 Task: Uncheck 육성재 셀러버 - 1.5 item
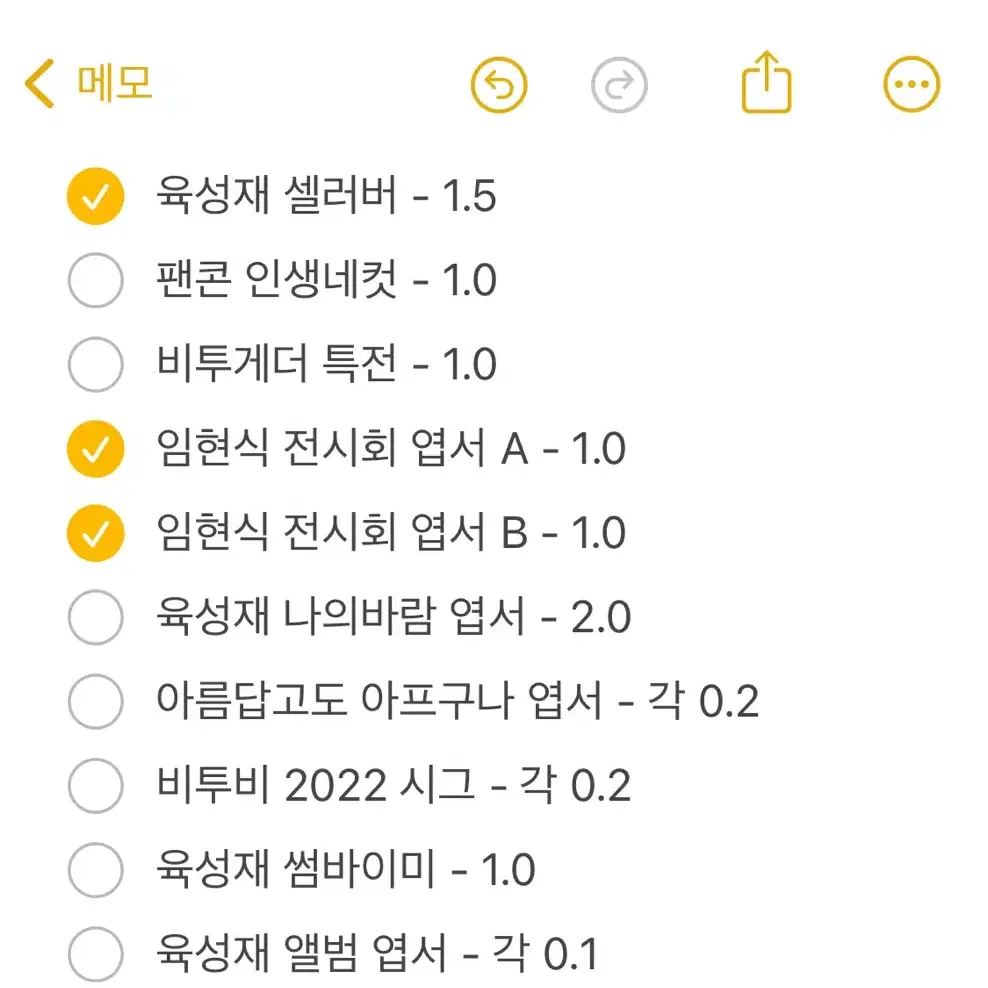(96, 196)
